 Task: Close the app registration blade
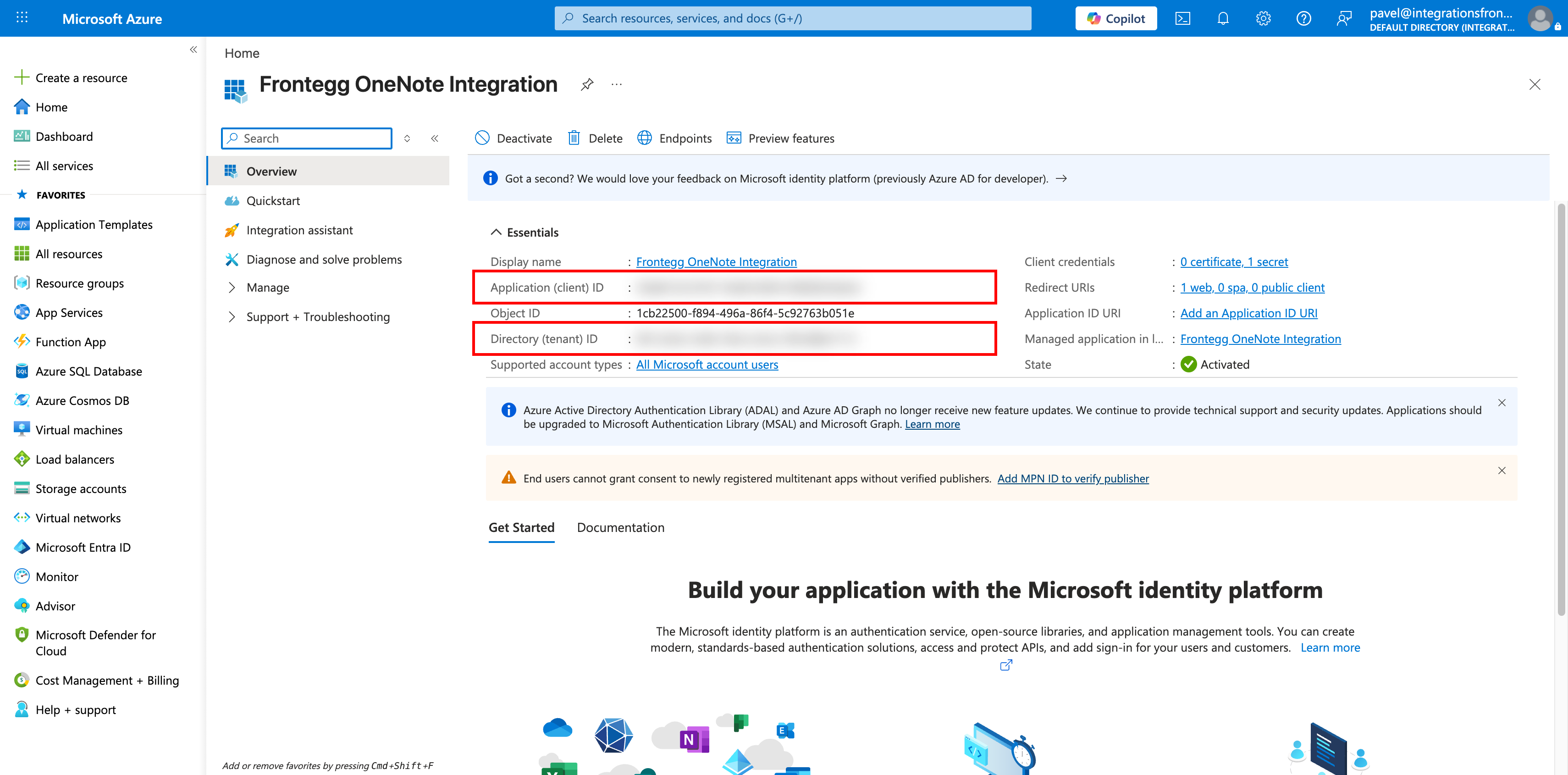(x=1534, y=84)
